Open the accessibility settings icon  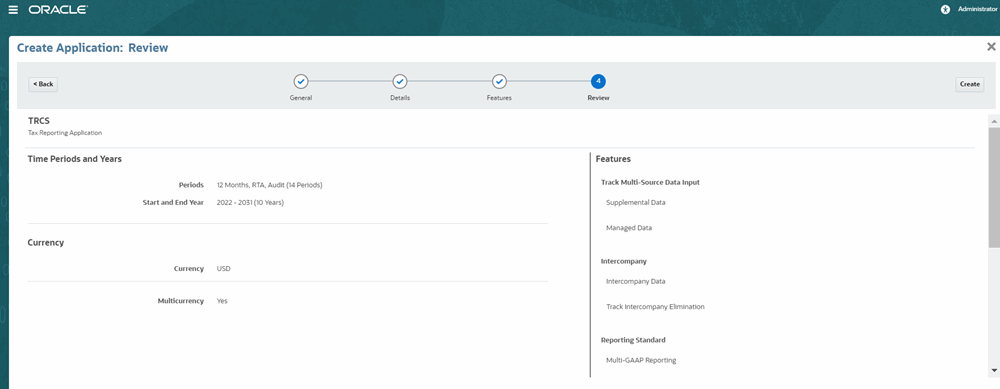[945, 10]
